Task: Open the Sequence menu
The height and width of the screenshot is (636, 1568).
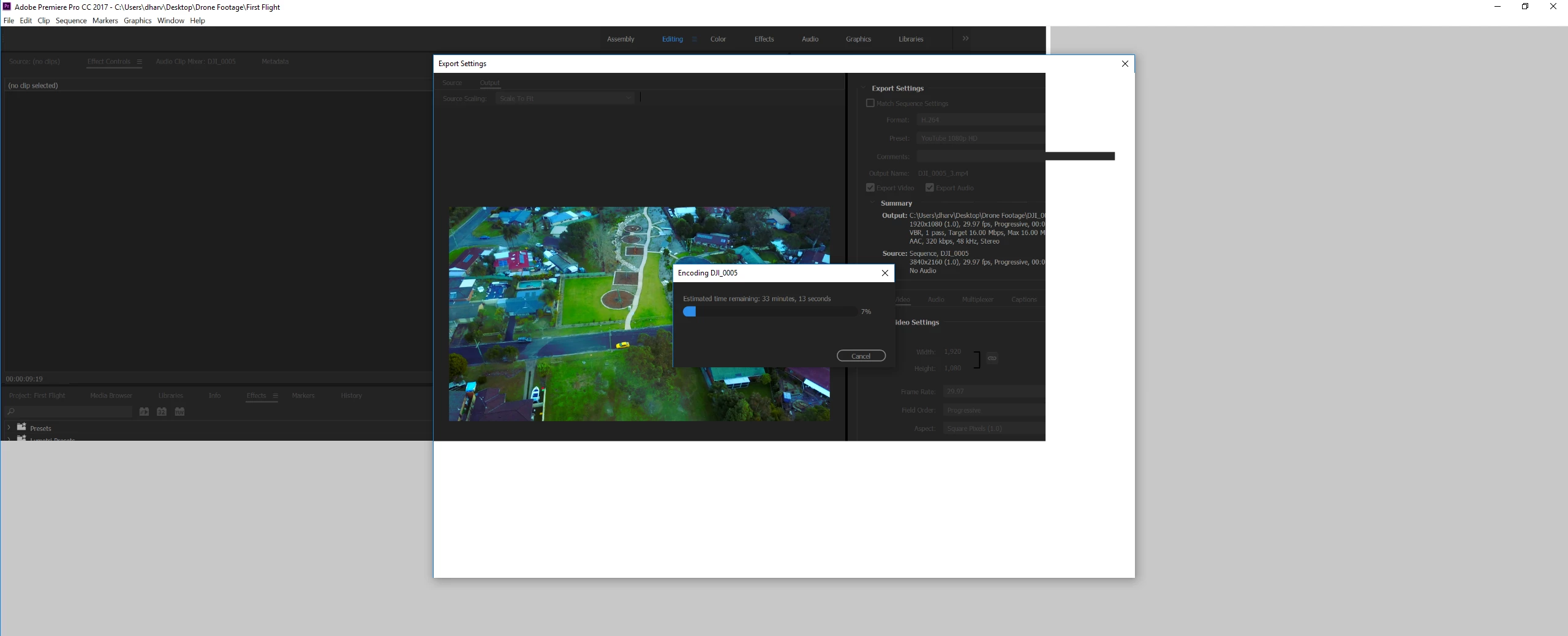Action: coord(71,20)
